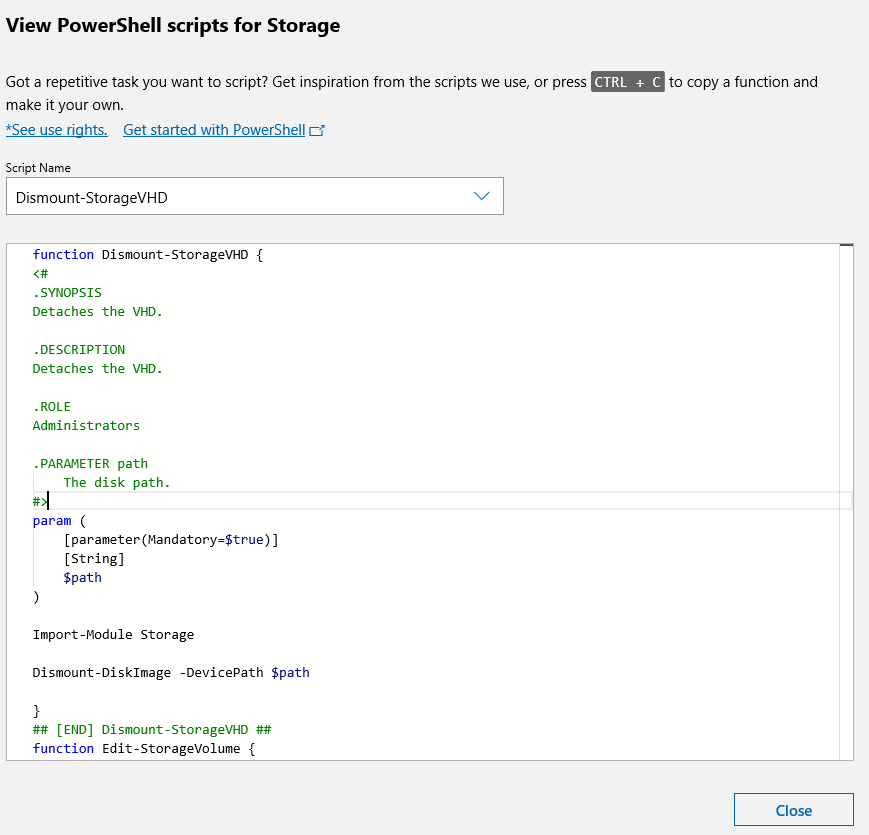Open the Script Name dropdown
The image size is (869, 835).
click(x=254, y=196)
